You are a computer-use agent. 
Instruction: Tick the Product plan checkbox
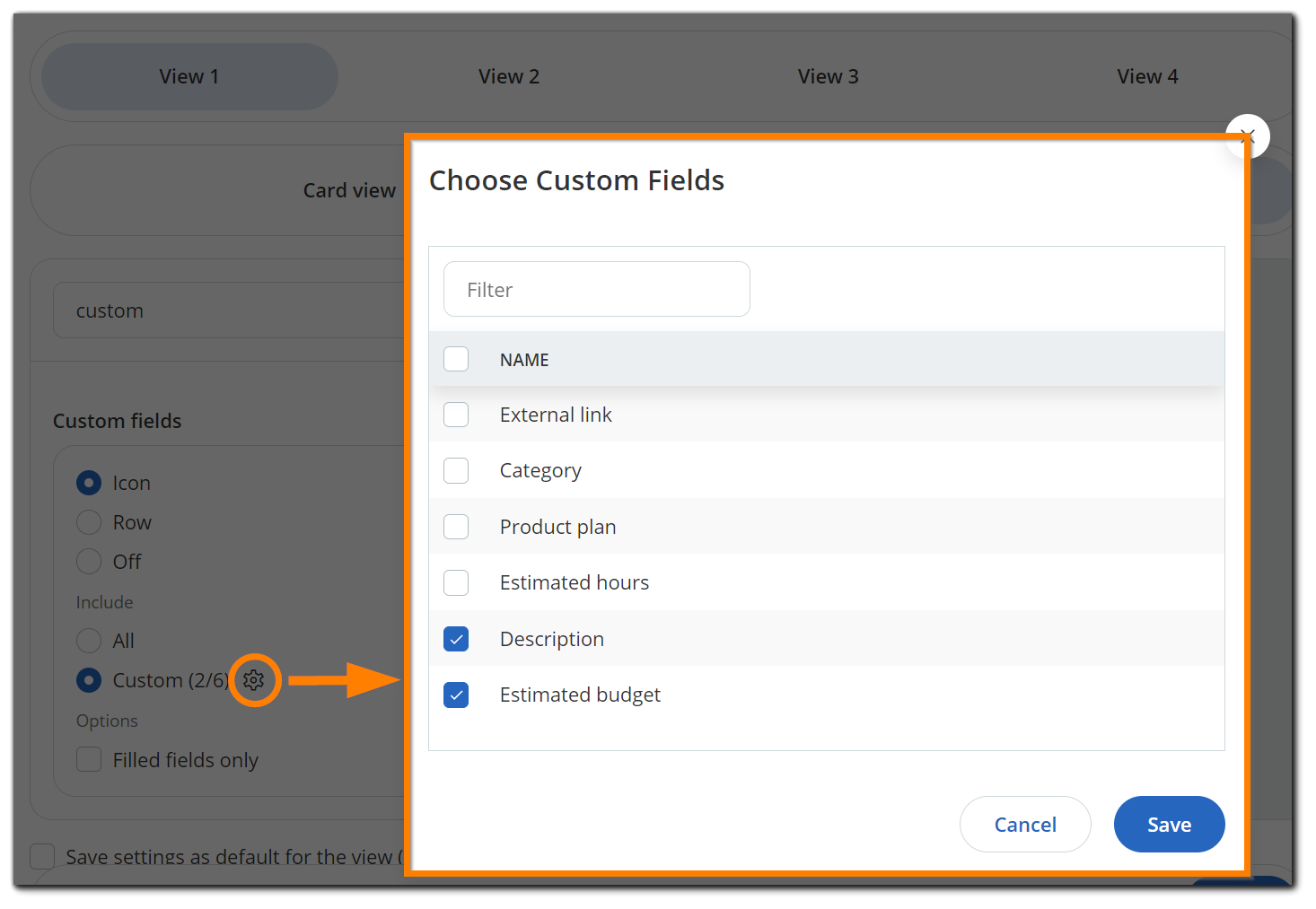[456, 527]
